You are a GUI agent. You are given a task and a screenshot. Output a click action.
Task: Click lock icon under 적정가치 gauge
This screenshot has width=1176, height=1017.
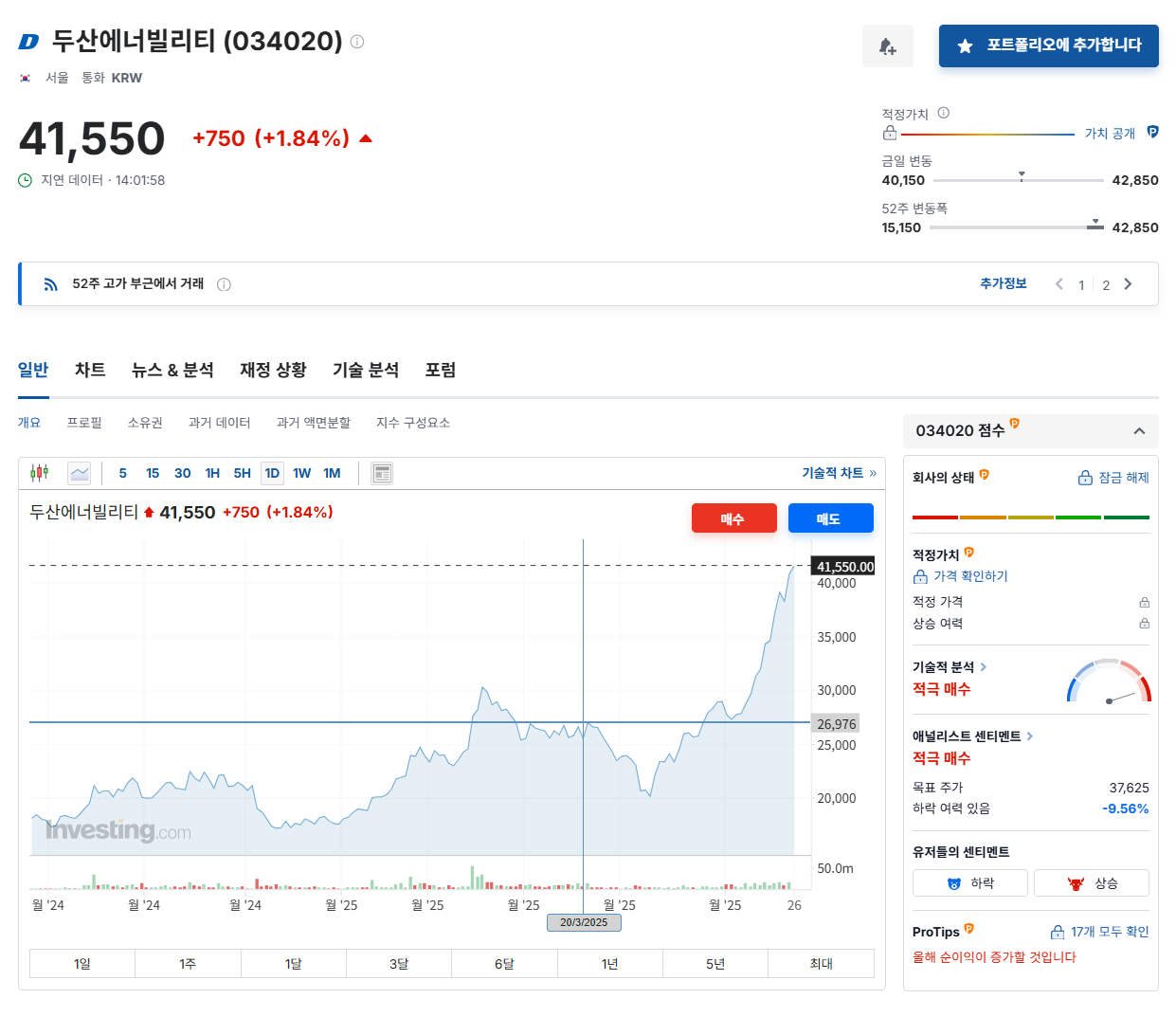890,133
